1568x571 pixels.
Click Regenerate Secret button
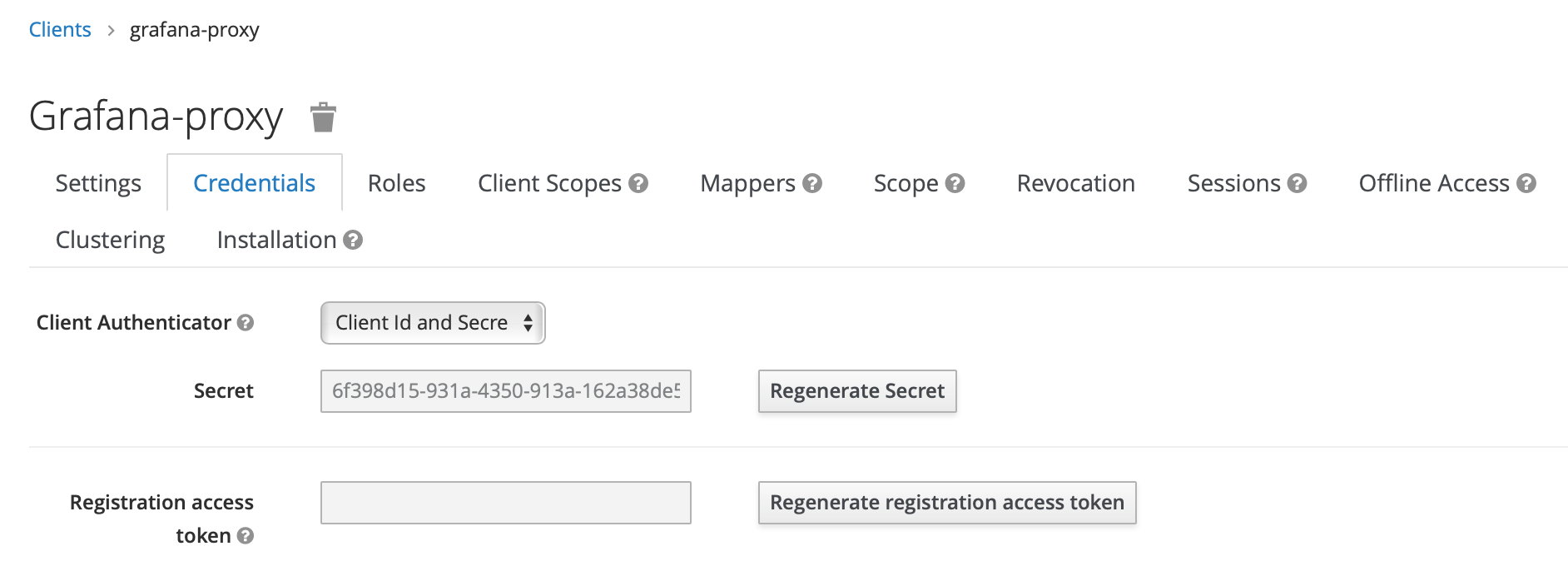(x=857, y=391)
